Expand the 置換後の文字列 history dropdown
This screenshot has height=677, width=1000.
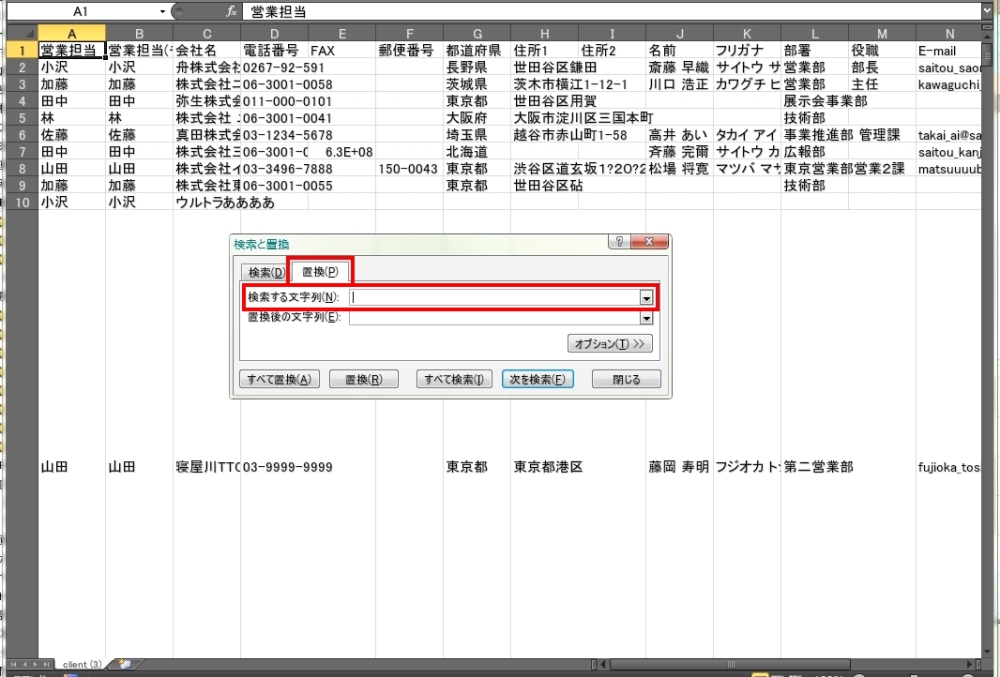tap(646, 318)
